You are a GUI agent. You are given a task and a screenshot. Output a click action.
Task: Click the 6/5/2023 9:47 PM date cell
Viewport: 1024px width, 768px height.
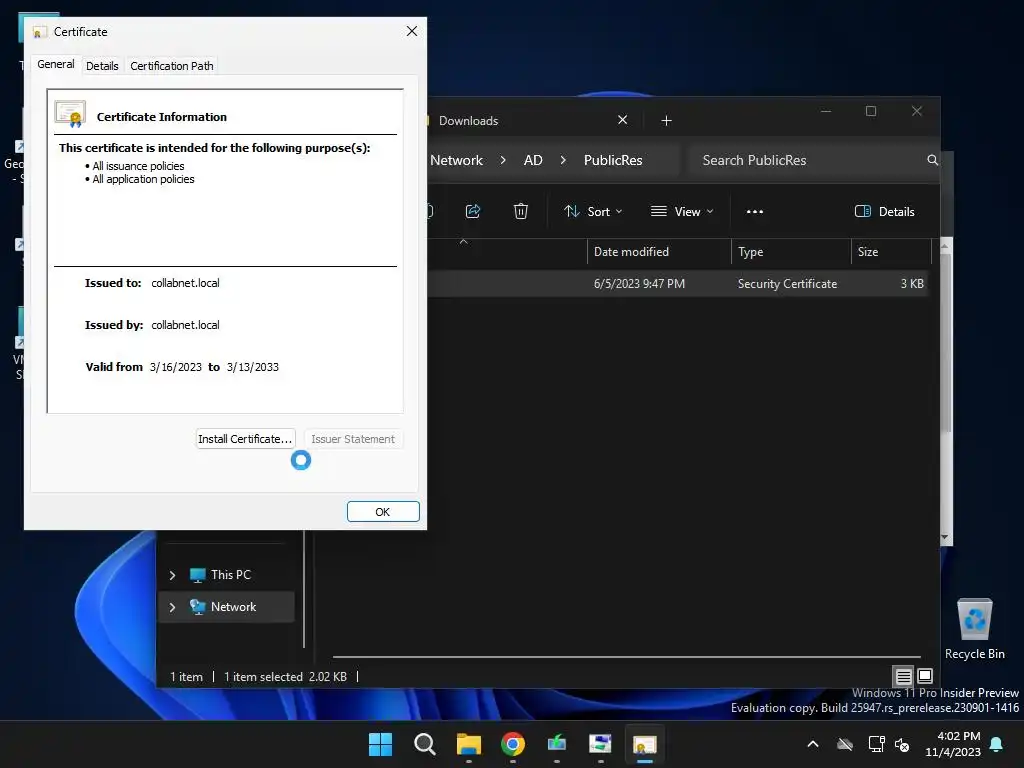click(x=639, y=283)
